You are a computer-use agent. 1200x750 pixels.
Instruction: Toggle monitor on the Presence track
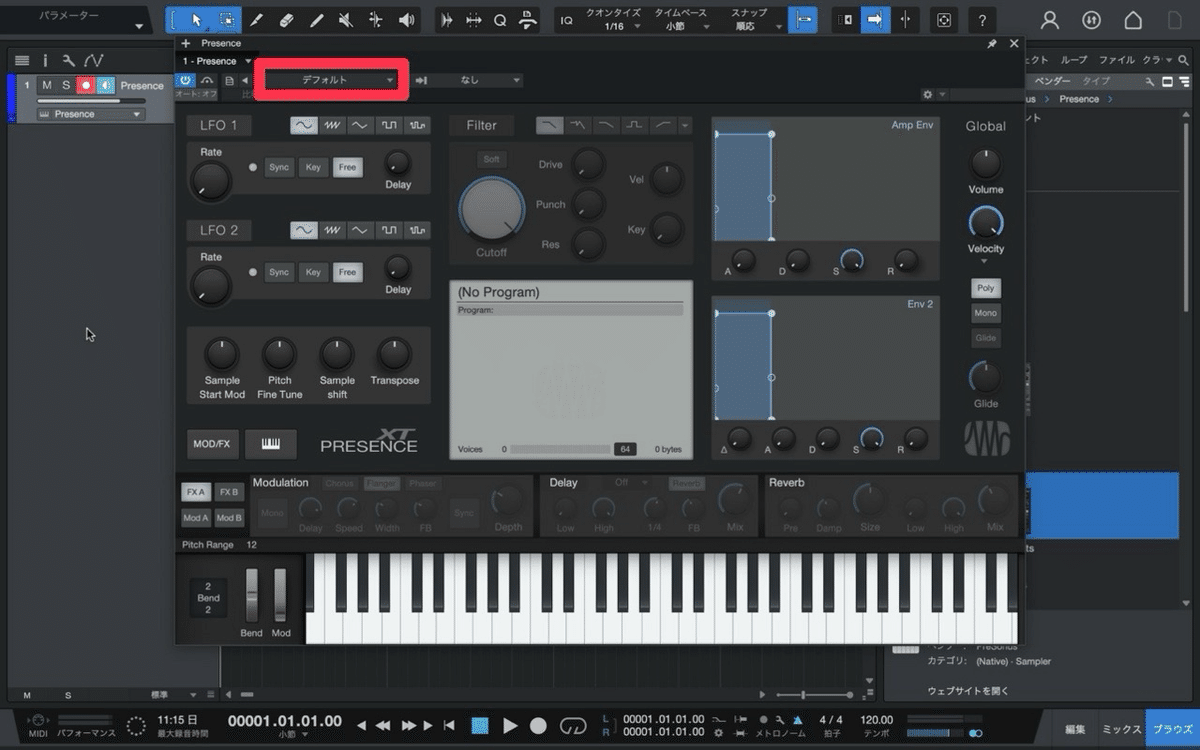click(x=105, y=85)
